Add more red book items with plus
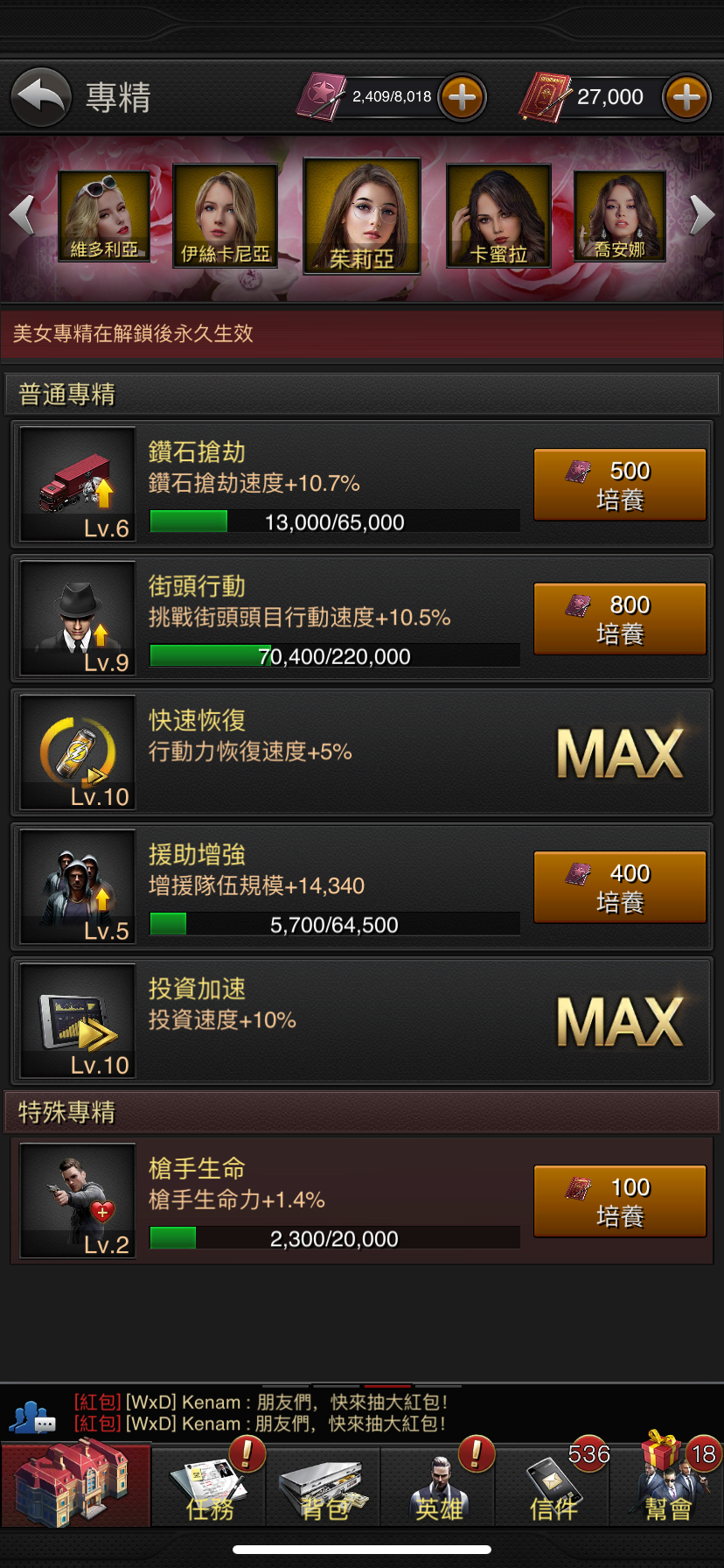 point(686,96)
